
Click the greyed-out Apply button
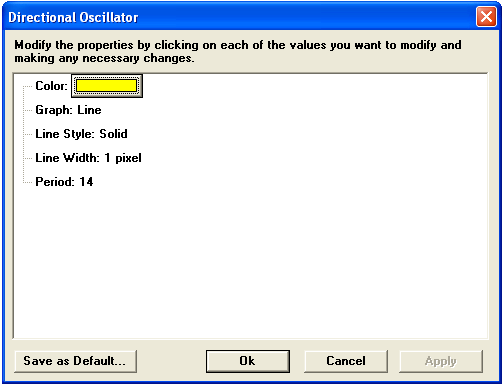tap(441, 361)
